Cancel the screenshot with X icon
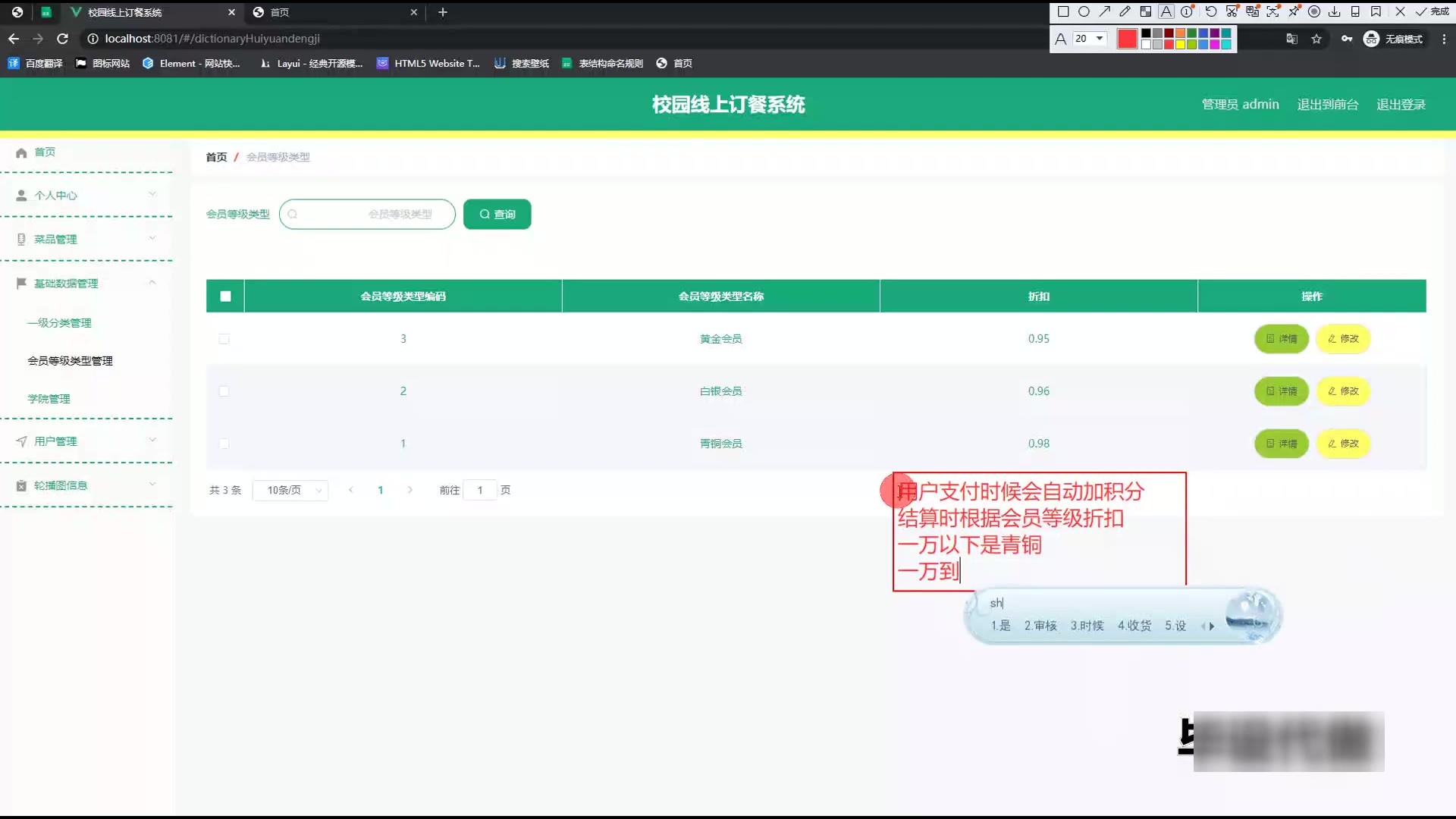1456x819 pixels. click(x=1400, y=11)
